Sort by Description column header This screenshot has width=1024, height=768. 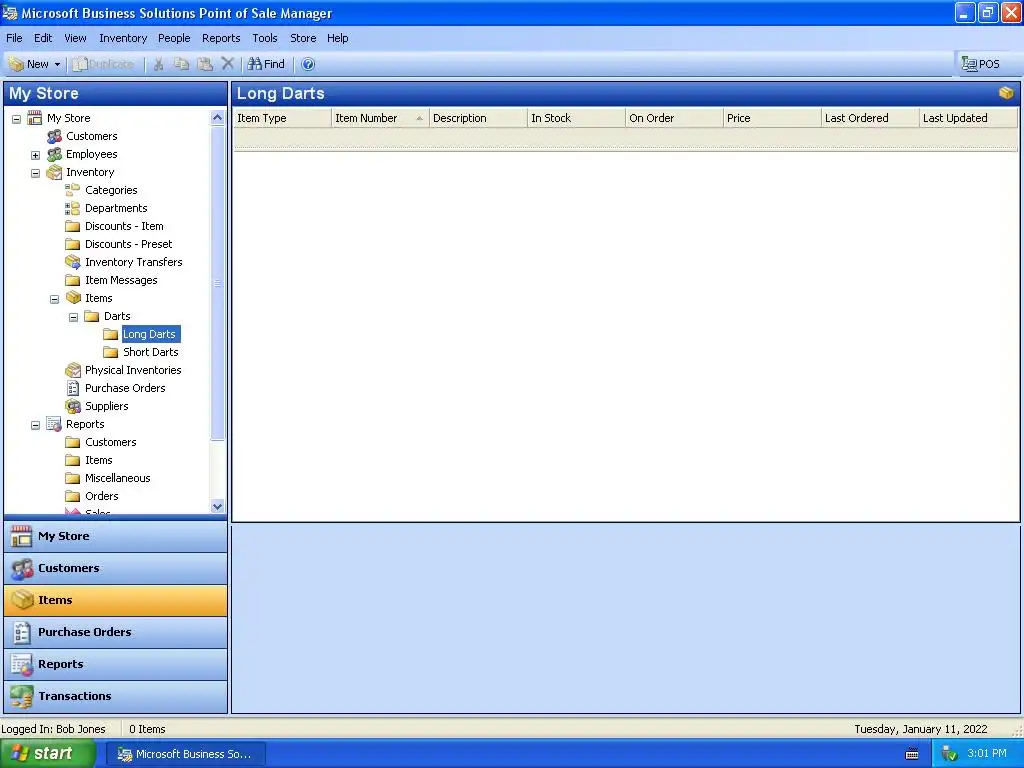click(478, 118)
